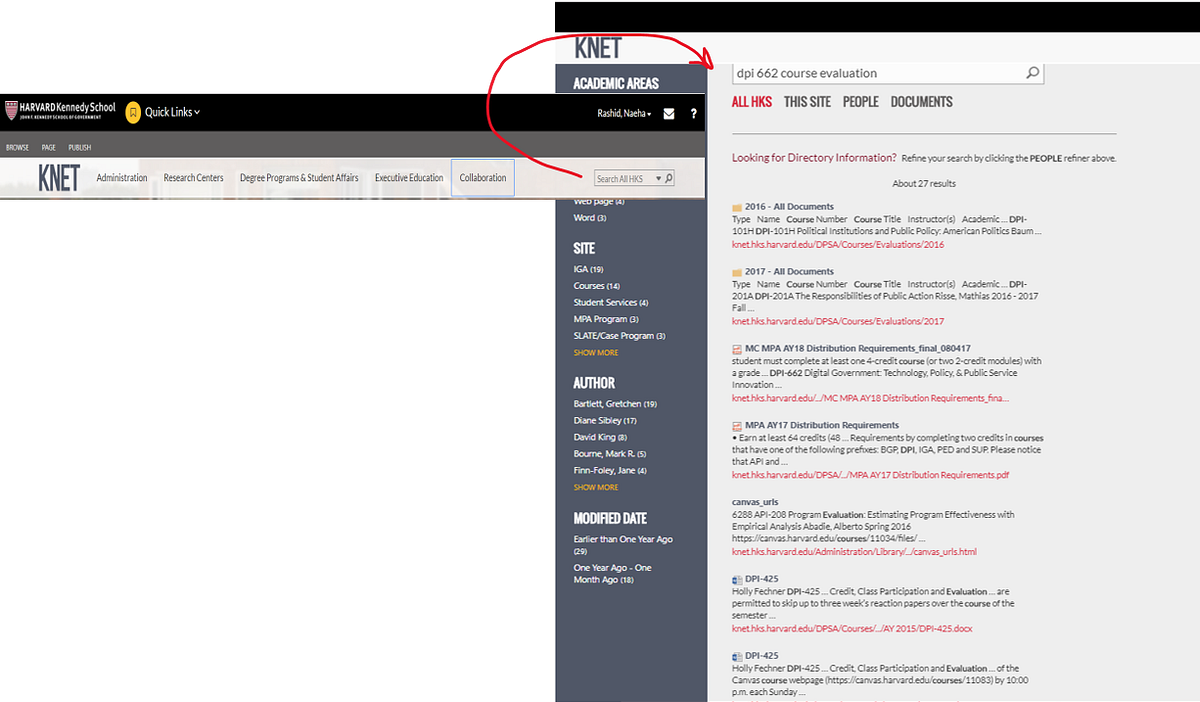Screen dimensions: 1200x702
Task: Click the small search magnifier in navigation bar
Action: (669, 179)
